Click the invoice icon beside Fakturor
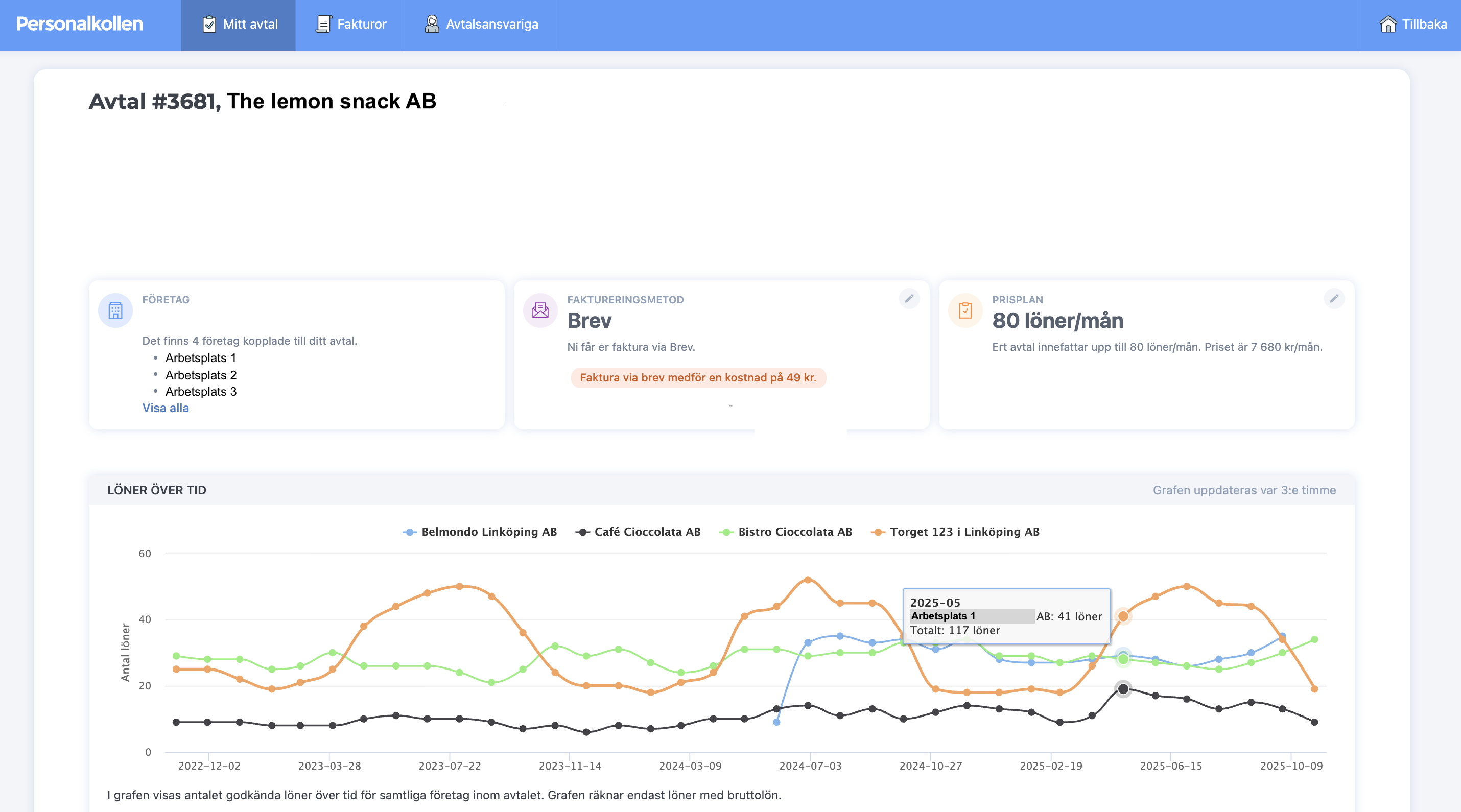 tap(323, 24)
